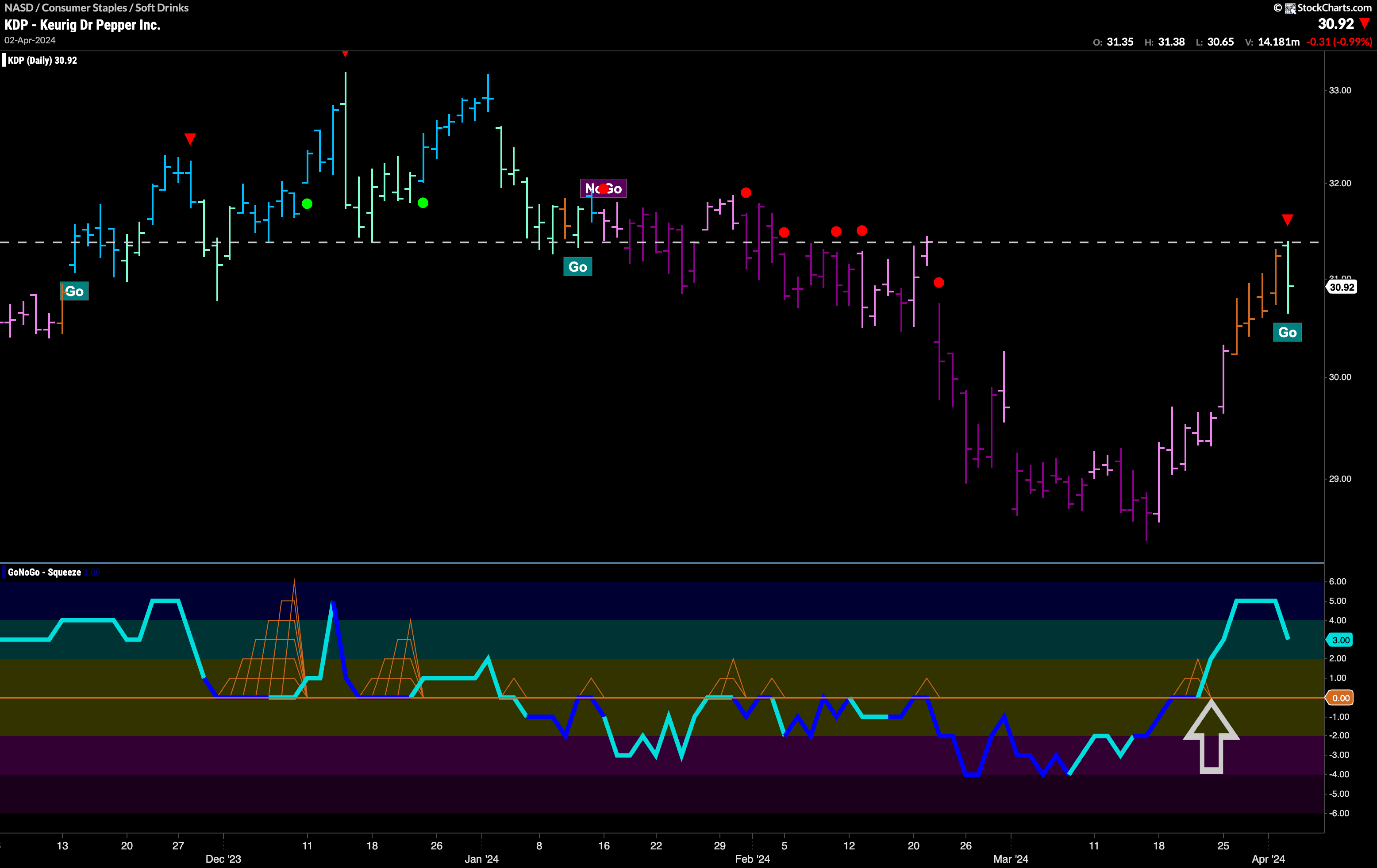Click the 33.00 price axis label
The width and height of the screenshot is (1377, 868).
[x=1340, y=90]
